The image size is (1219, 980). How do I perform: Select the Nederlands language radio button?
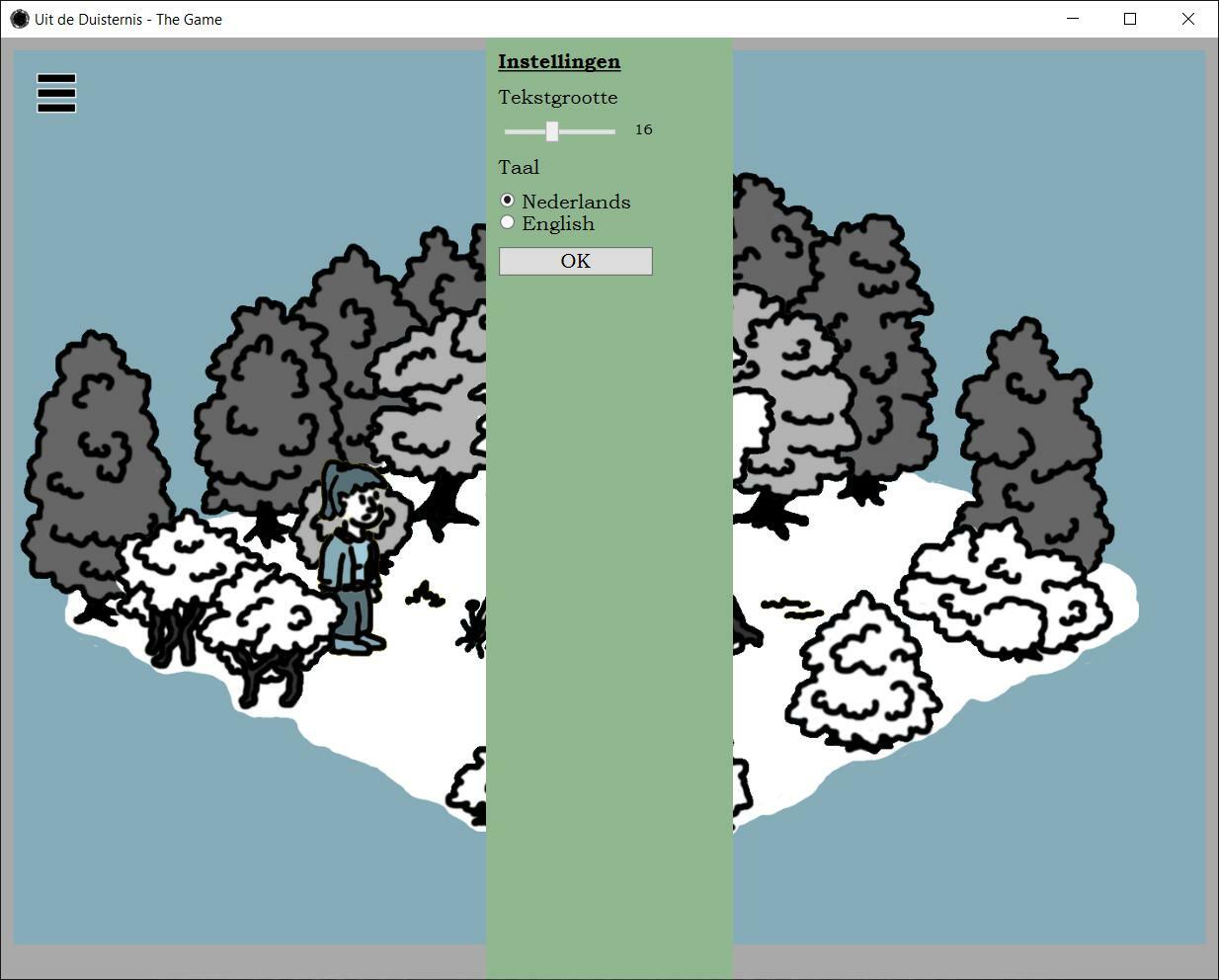pyautogui.click(x=508, y=201)
